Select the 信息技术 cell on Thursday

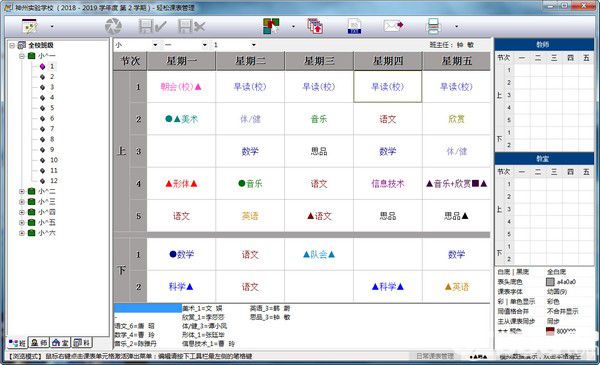(x=388, y=184)
